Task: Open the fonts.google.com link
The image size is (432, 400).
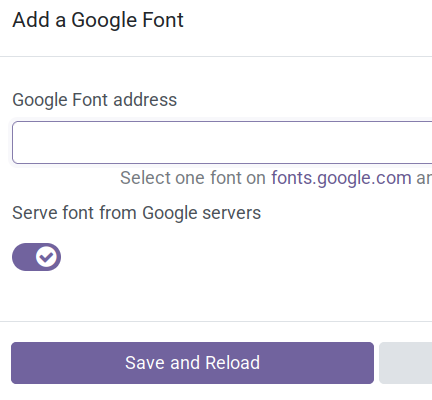Action: pos(341,178)
